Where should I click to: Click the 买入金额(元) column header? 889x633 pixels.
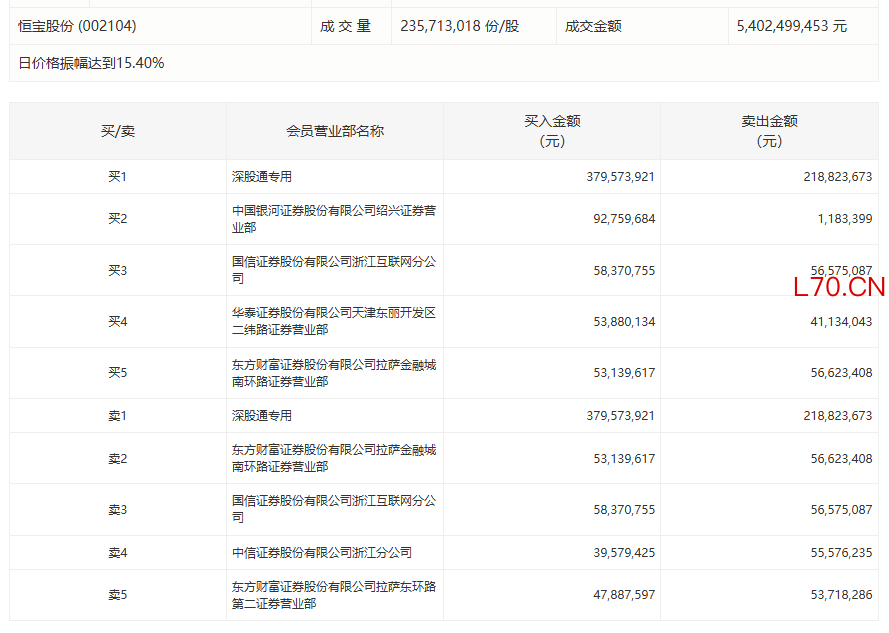tap(552, 131)
